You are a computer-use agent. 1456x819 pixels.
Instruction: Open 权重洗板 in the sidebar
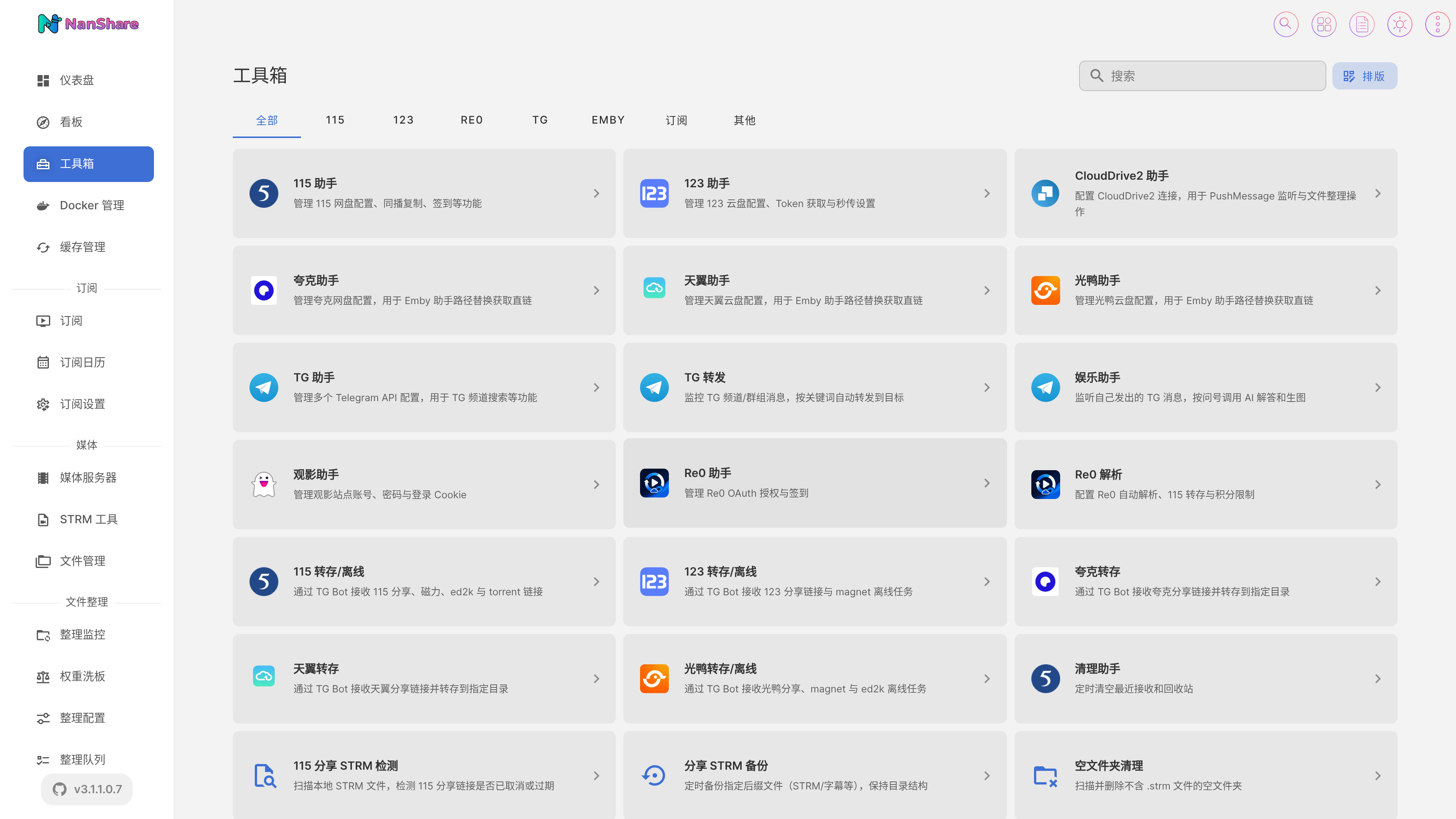coord(89,676)
